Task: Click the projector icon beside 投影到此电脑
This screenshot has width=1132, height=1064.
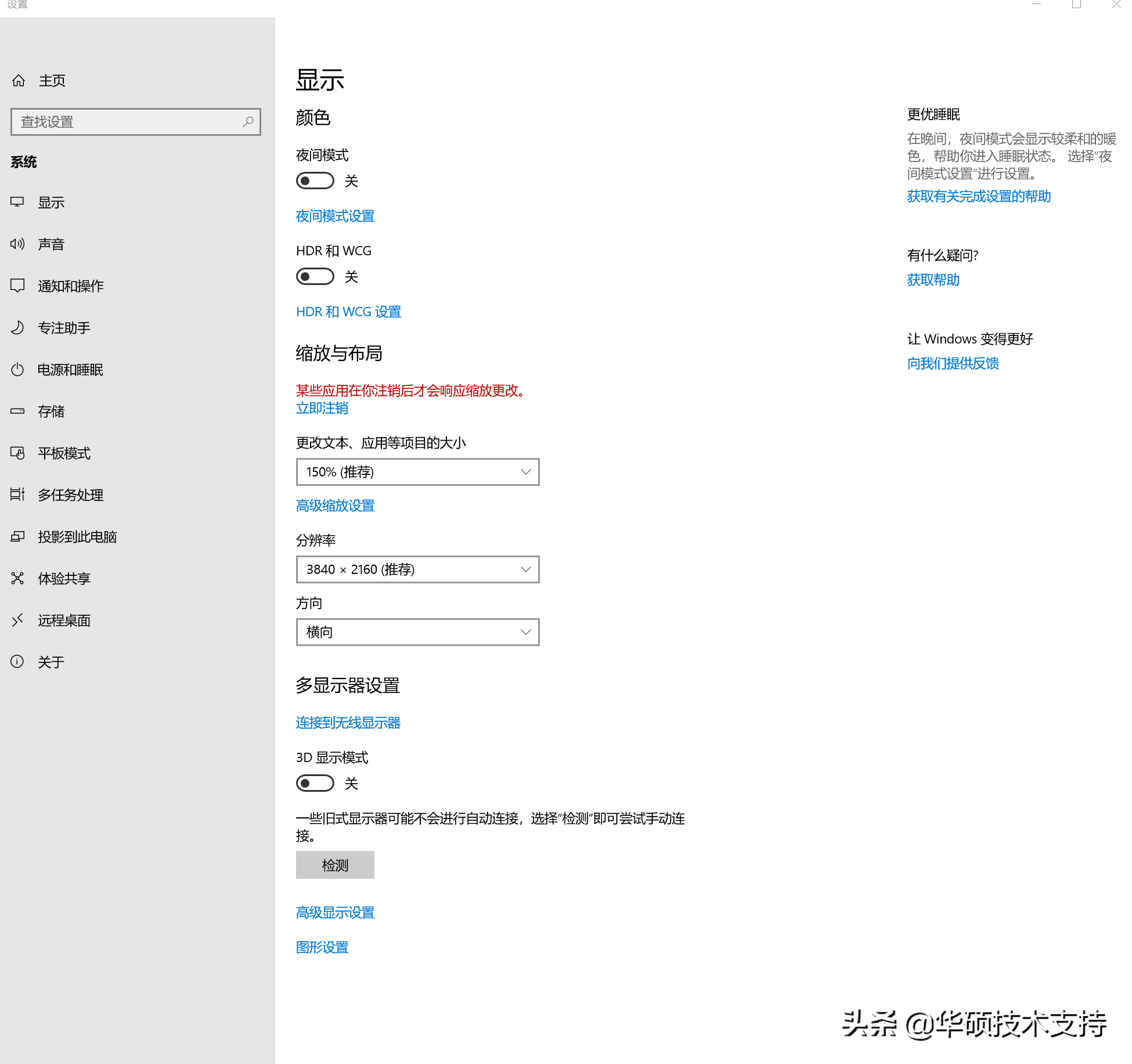Action: (17, 536)
